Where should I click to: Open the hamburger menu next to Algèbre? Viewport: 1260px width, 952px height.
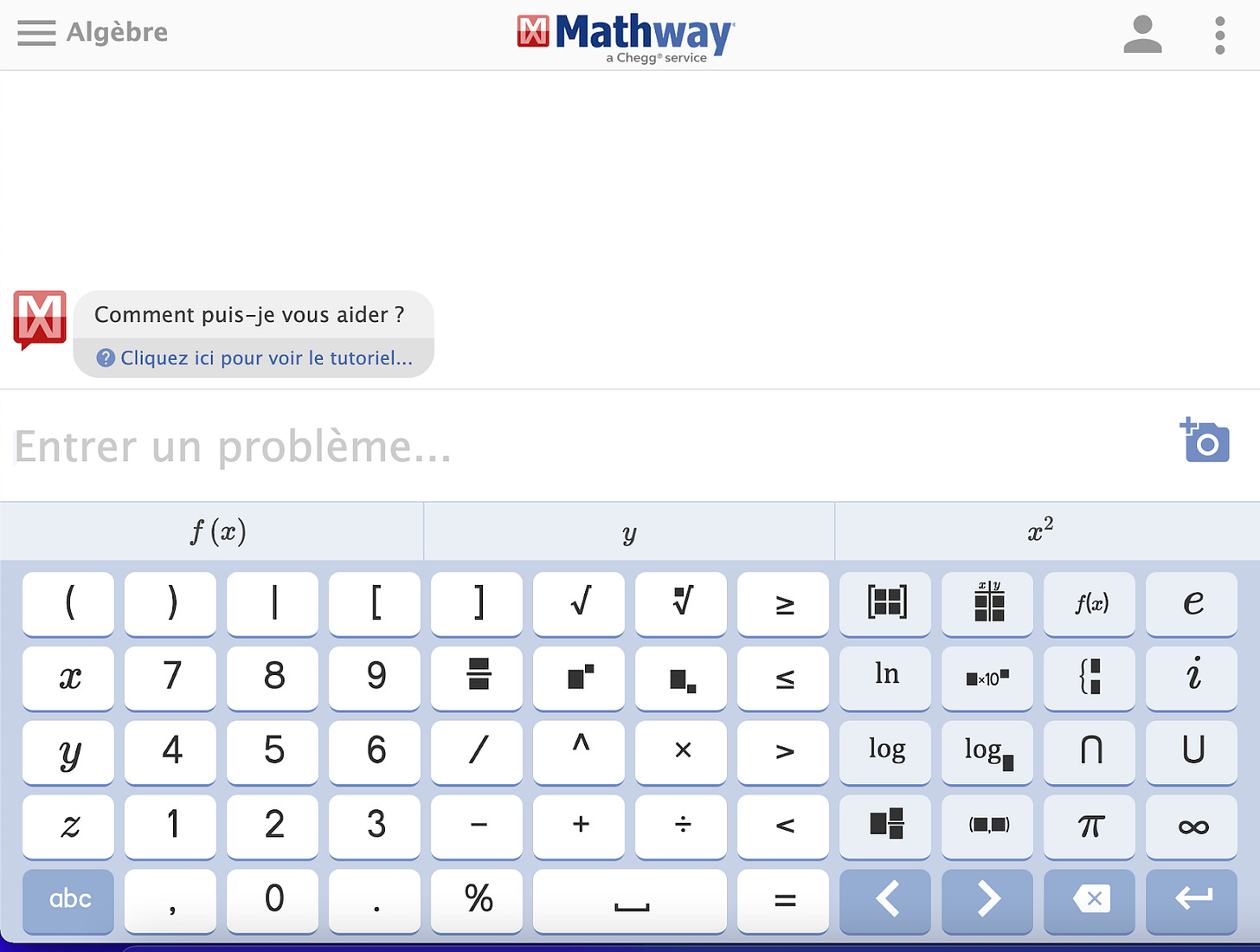pyautogui.click(x=36, y=33)
